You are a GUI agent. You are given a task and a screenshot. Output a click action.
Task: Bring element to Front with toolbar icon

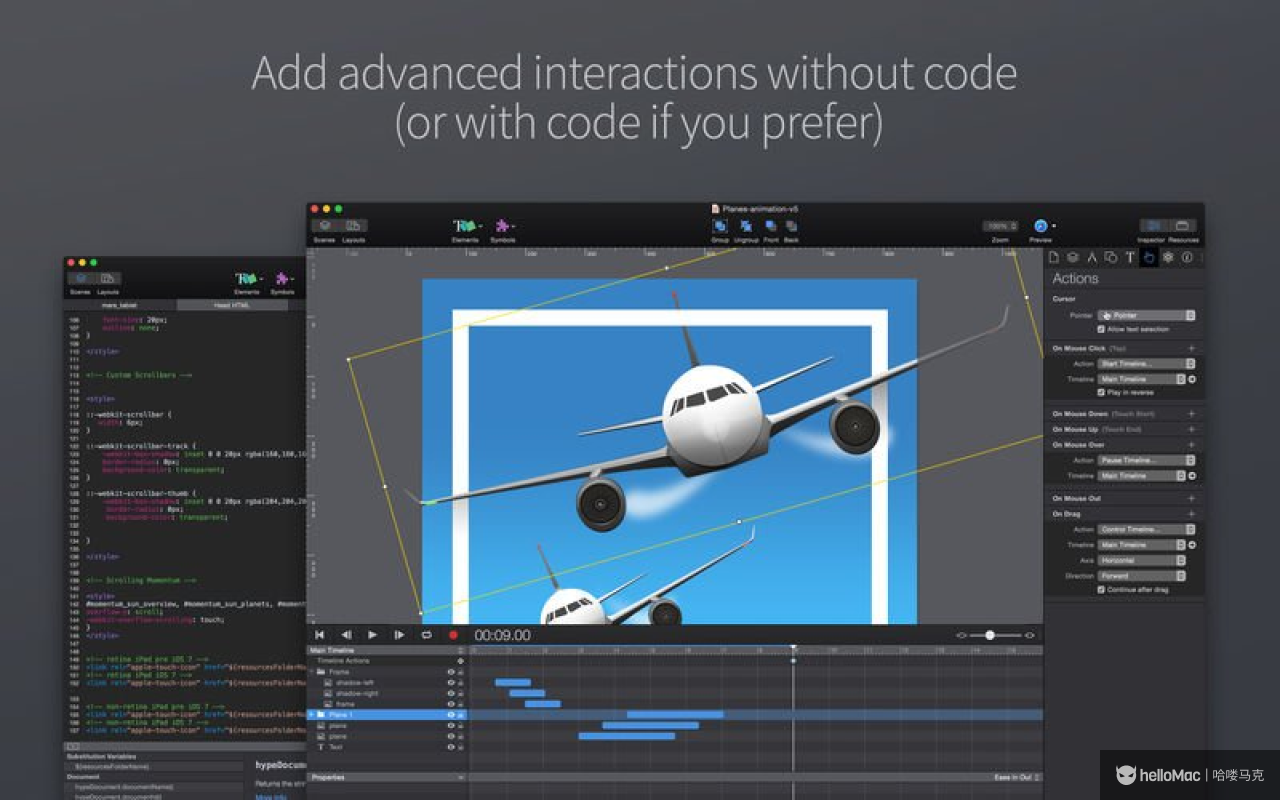point(770,226)
